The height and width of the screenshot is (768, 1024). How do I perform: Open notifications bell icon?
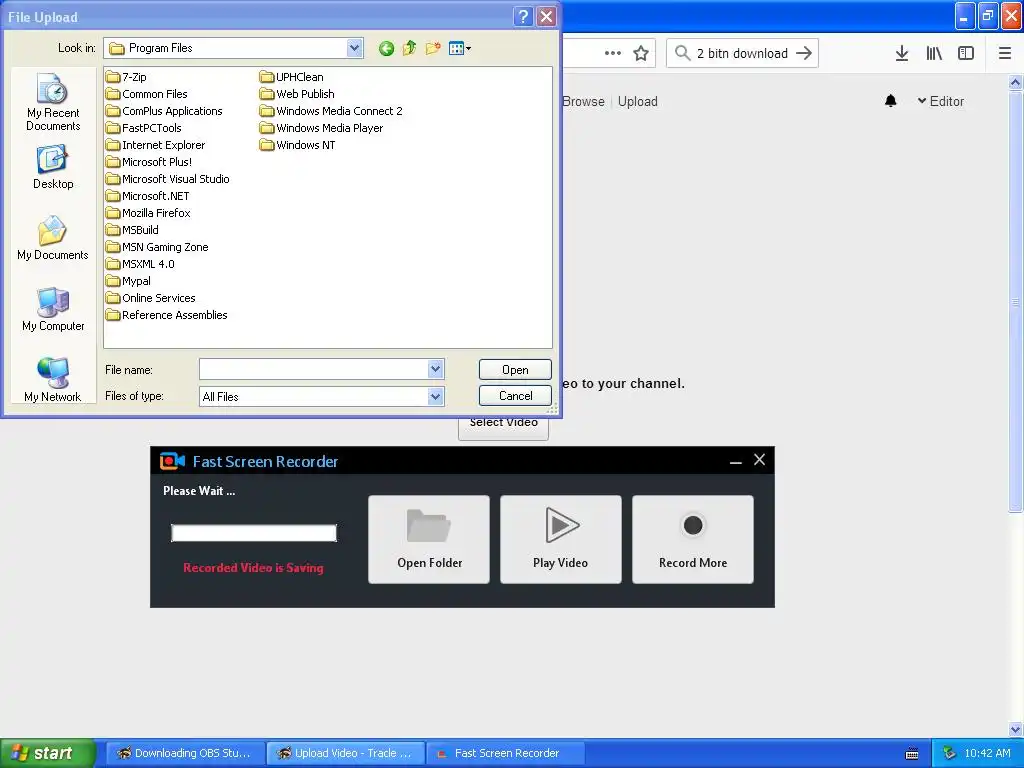[891, 101]
